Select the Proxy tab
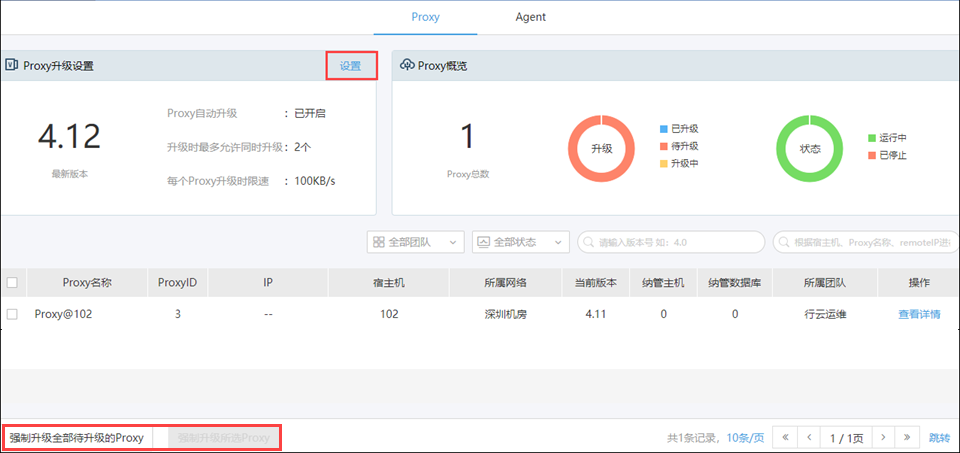This screenshot has width=960, height=453. [425, 17]
